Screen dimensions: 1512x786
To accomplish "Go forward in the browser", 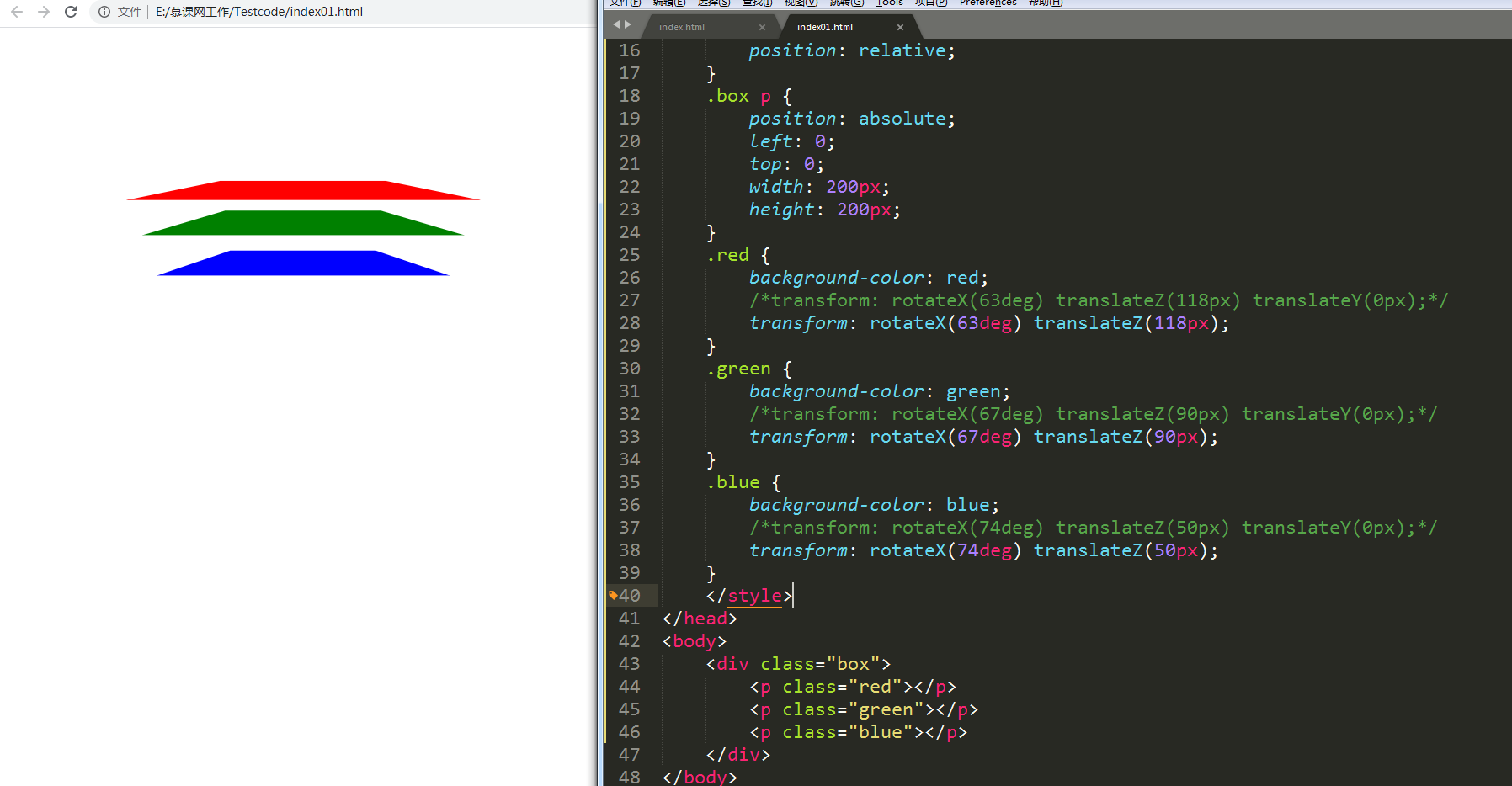I will [44, 12].
